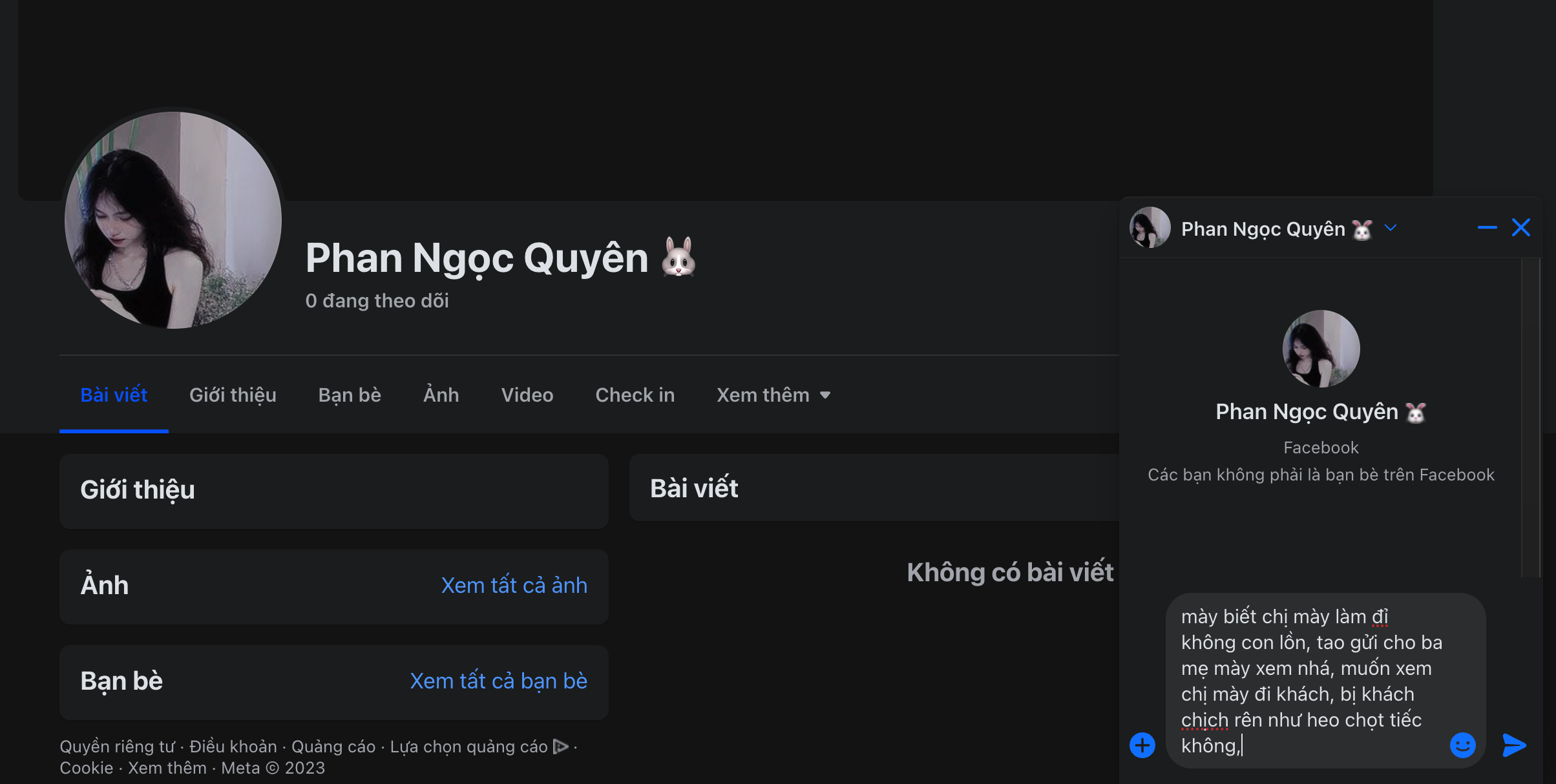This screenshot has height=784, width=1556.
Task: Select the Check in tab
Action: coord(635,395)
